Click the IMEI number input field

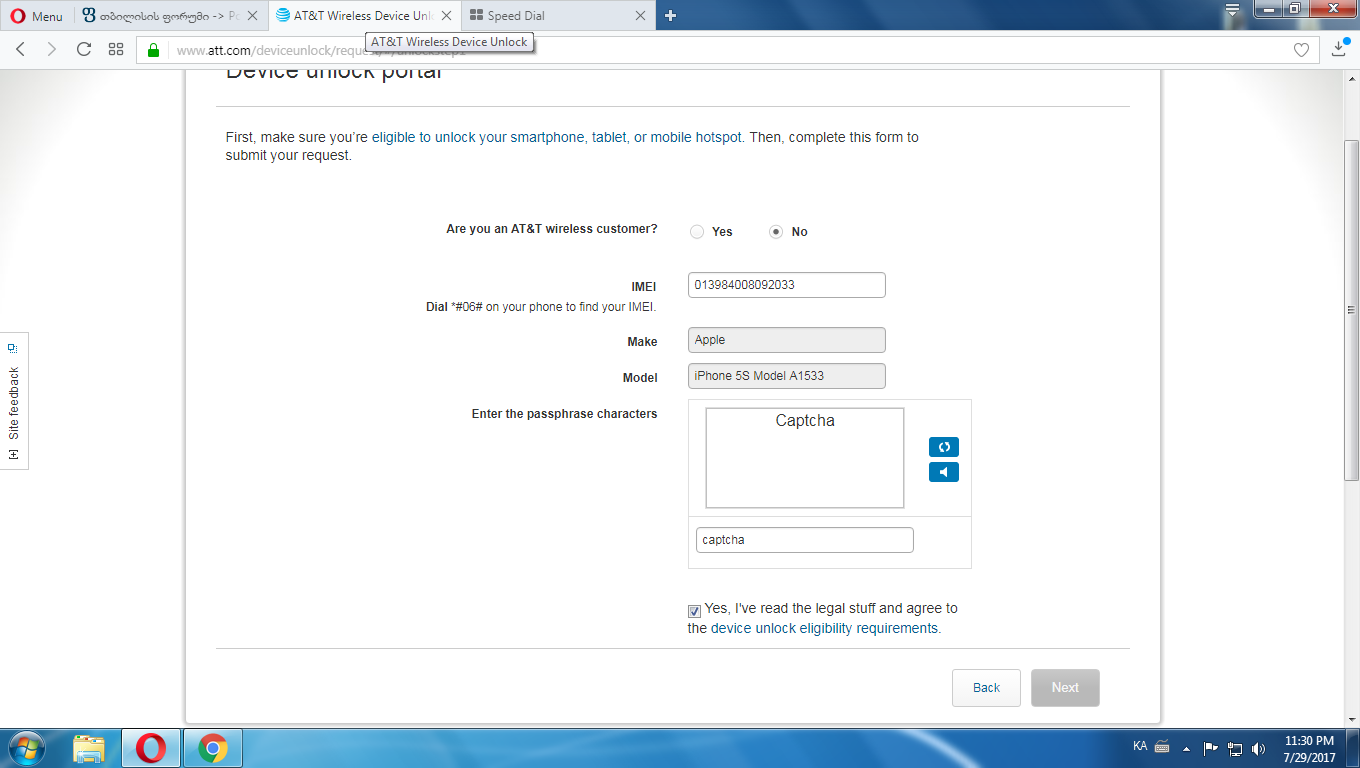787,285
